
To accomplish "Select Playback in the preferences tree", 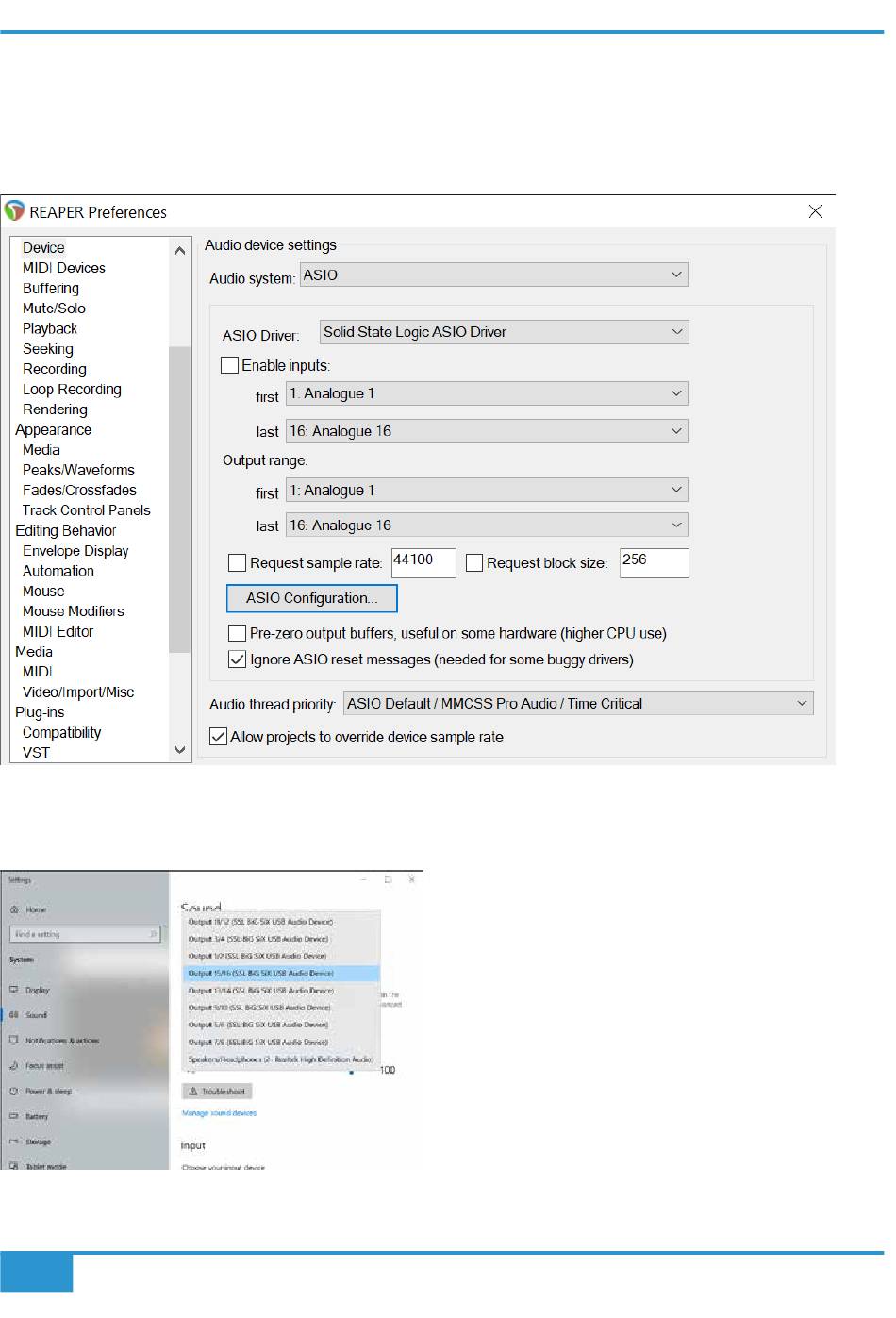I will (x=50, y=328).
